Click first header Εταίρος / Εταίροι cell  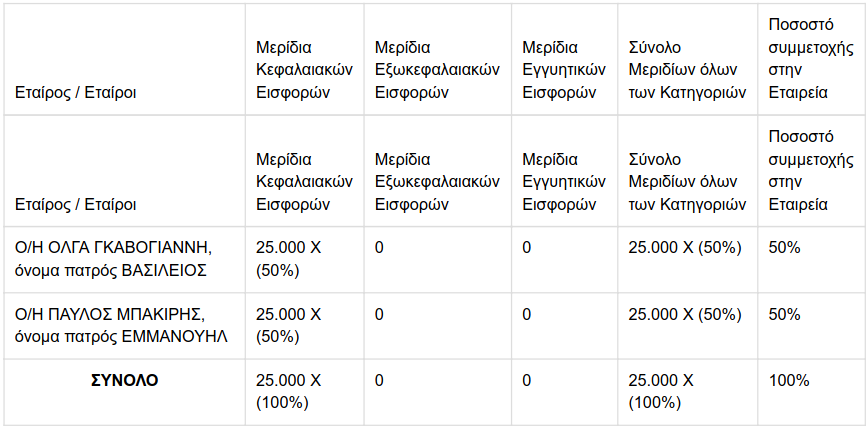pyautogui.click(x=125, y=60)
